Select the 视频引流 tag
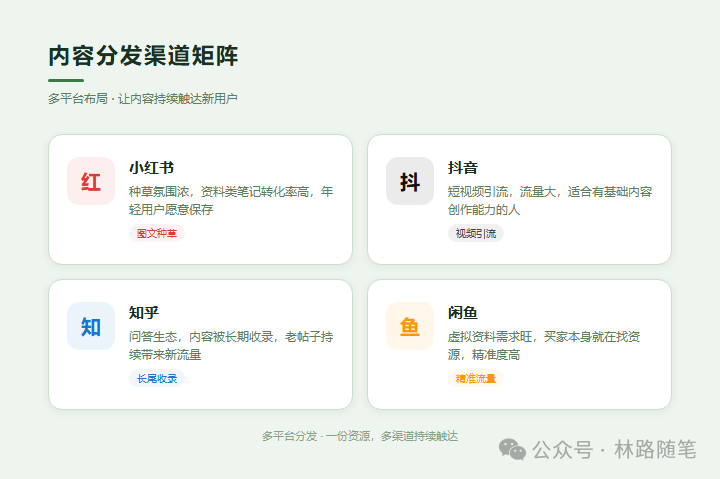The width and height of the screenshot is (720, 479). pos(475,234)
